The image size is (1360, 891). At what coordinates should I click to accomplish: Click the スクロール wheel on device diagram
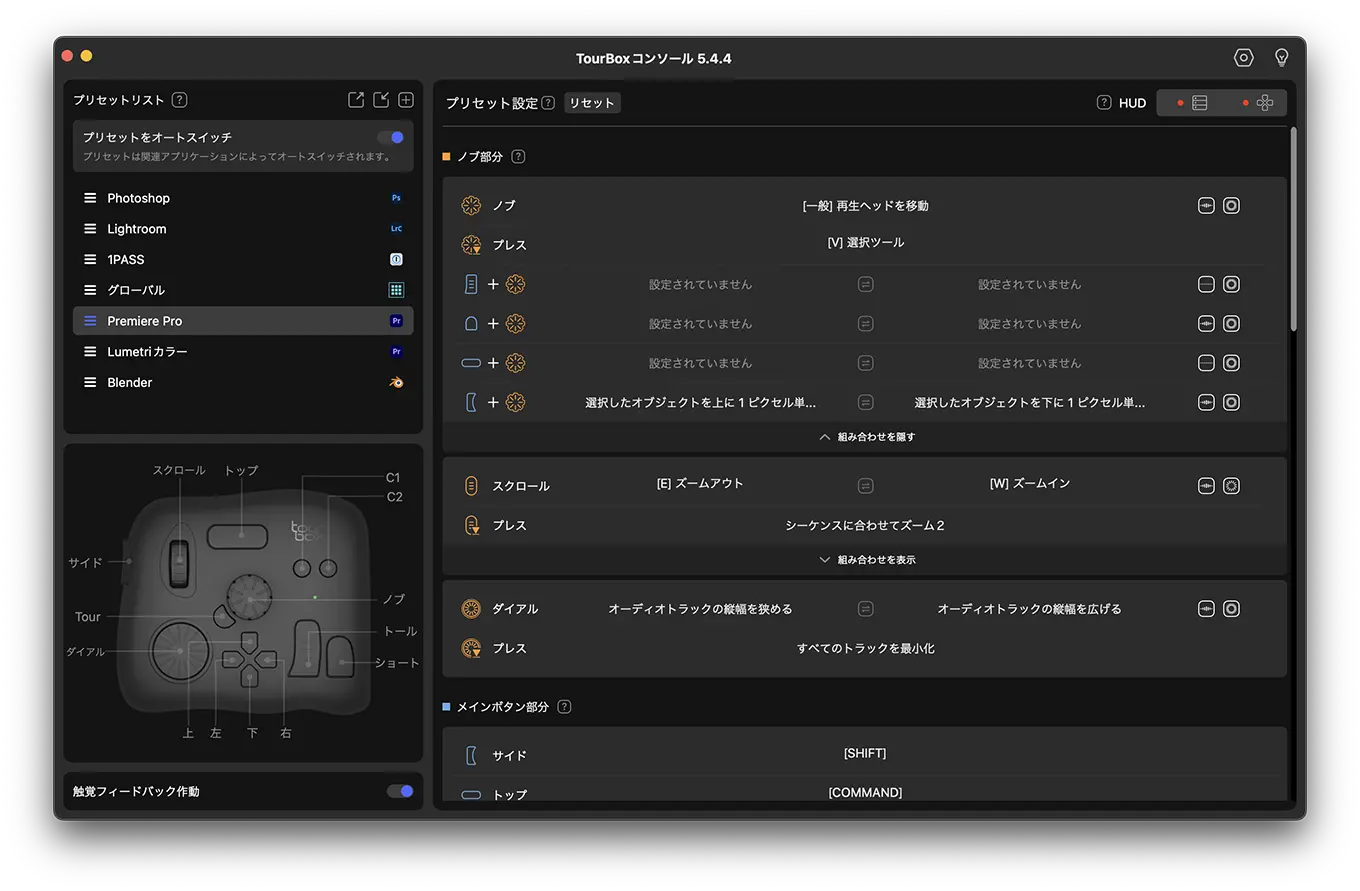179,564
